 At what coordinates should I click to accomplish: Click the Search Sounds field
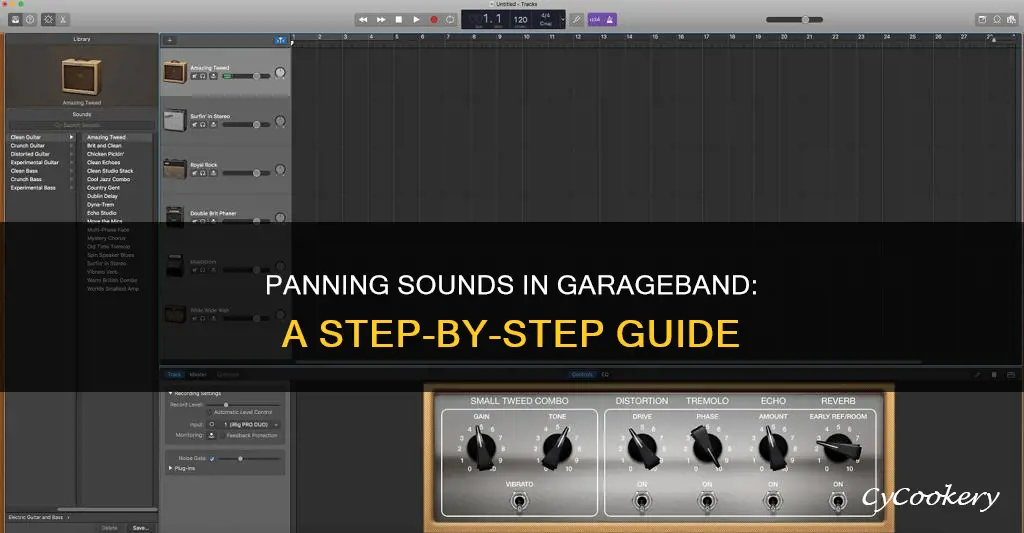(x=82, y=125)
